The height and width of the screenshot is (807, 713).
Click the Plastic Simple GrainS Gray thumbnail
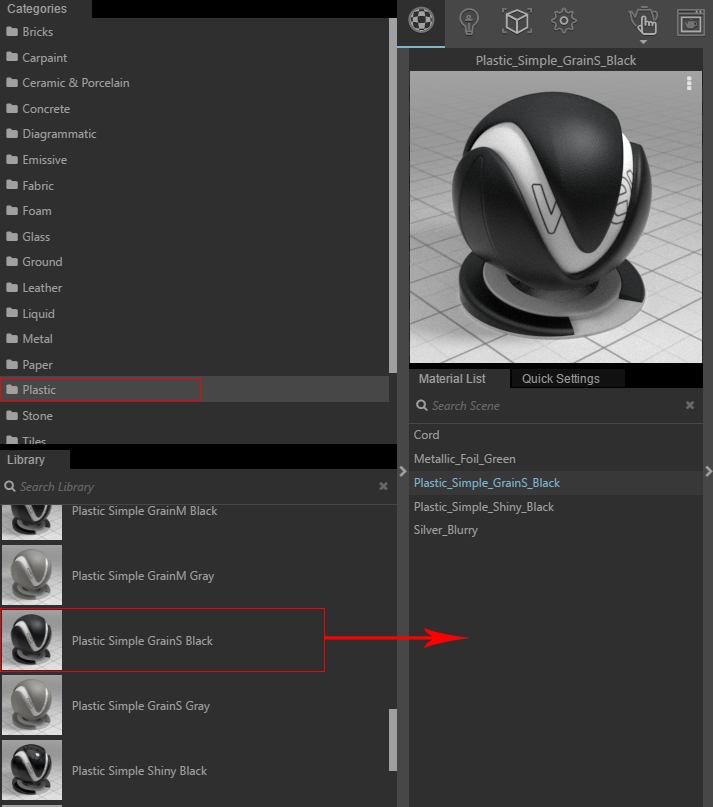[x=32, y=705]
